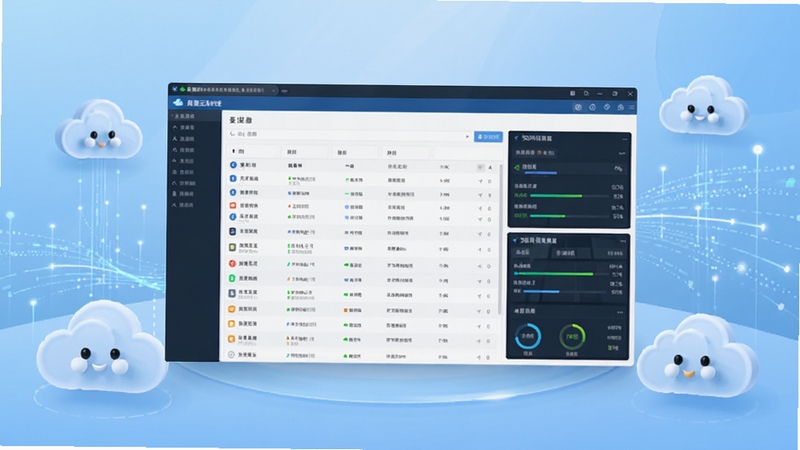Click the olive square icon with yellow center
This screenshot has width=800, height=450.
pos(232,247)
